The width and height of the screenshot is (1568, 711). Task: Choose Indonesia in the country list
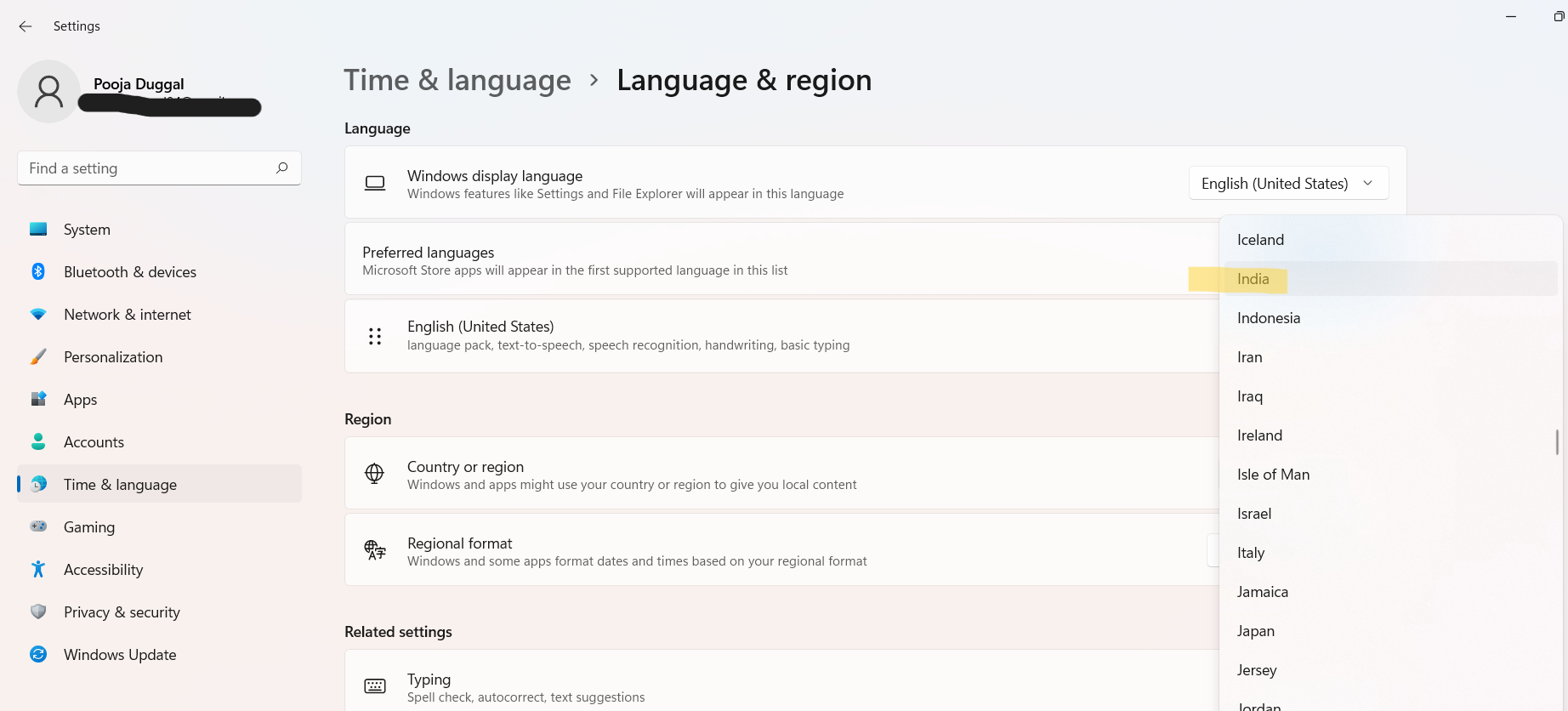tap(1390, 317)
